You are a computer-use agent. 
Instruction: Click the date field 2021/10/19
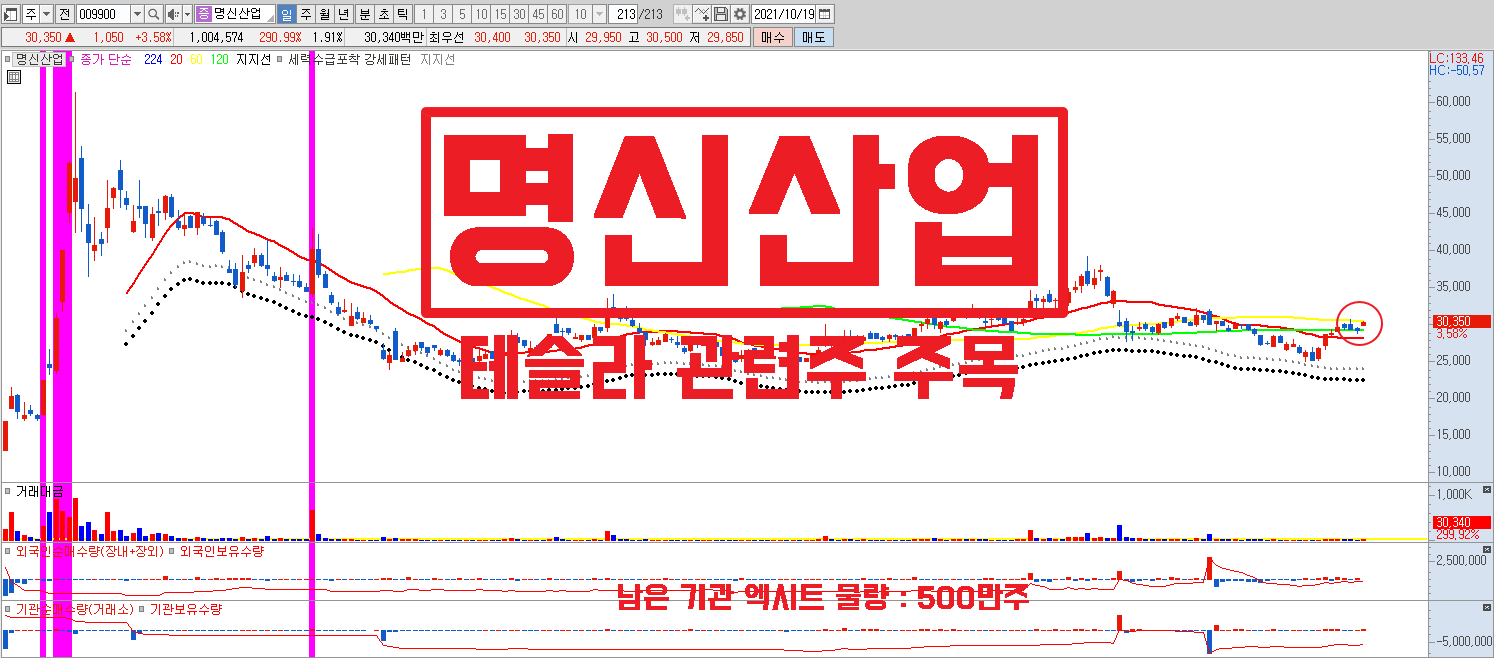(x=783, y=15)
